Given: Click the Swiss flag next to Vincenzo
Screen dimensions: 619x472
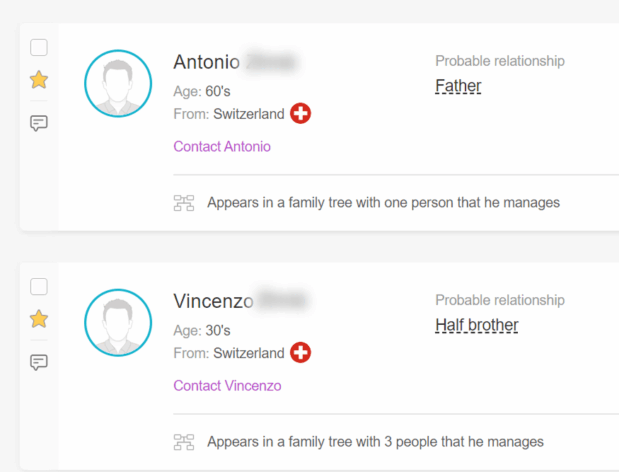Looking at the screenshot, I should click(300, 352).
